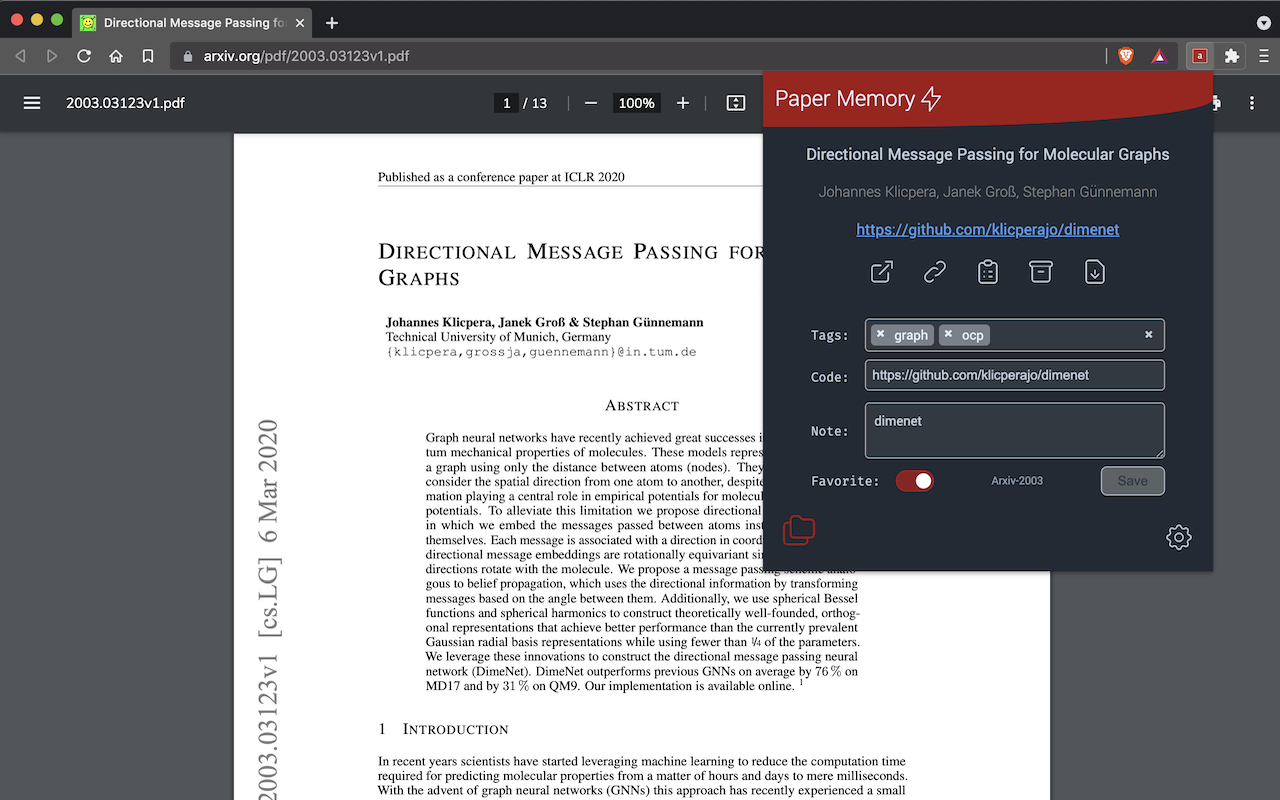Image resolution: width=1280 pixels, height=800 pixels.
Task: Click the Technical University of Munich affiliation
Action: pos(498,337)
